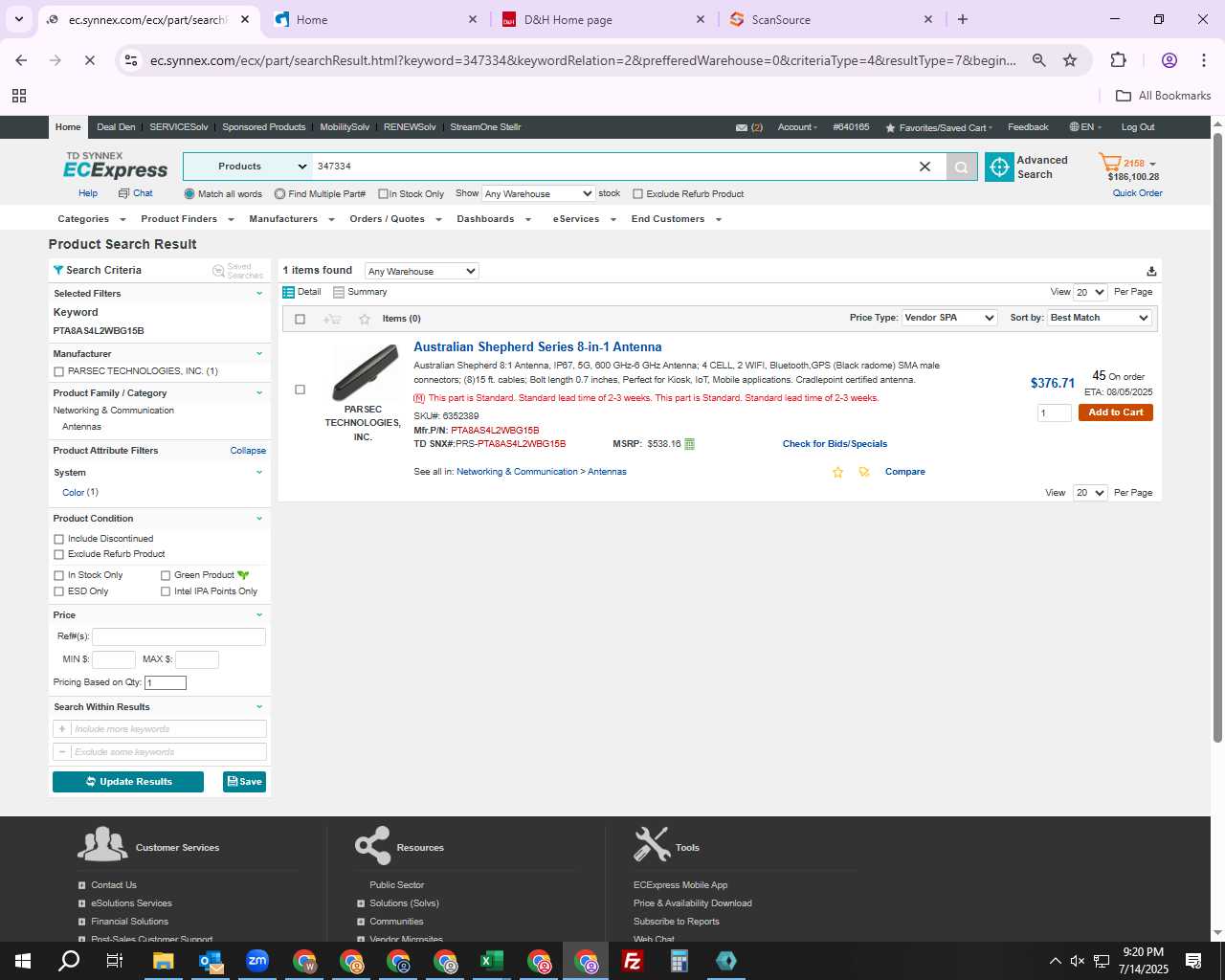The width and height of the screenshot is (1225, 980).
Task: Select the Find Multiple Part# radio button
Action: click(279, 194)
